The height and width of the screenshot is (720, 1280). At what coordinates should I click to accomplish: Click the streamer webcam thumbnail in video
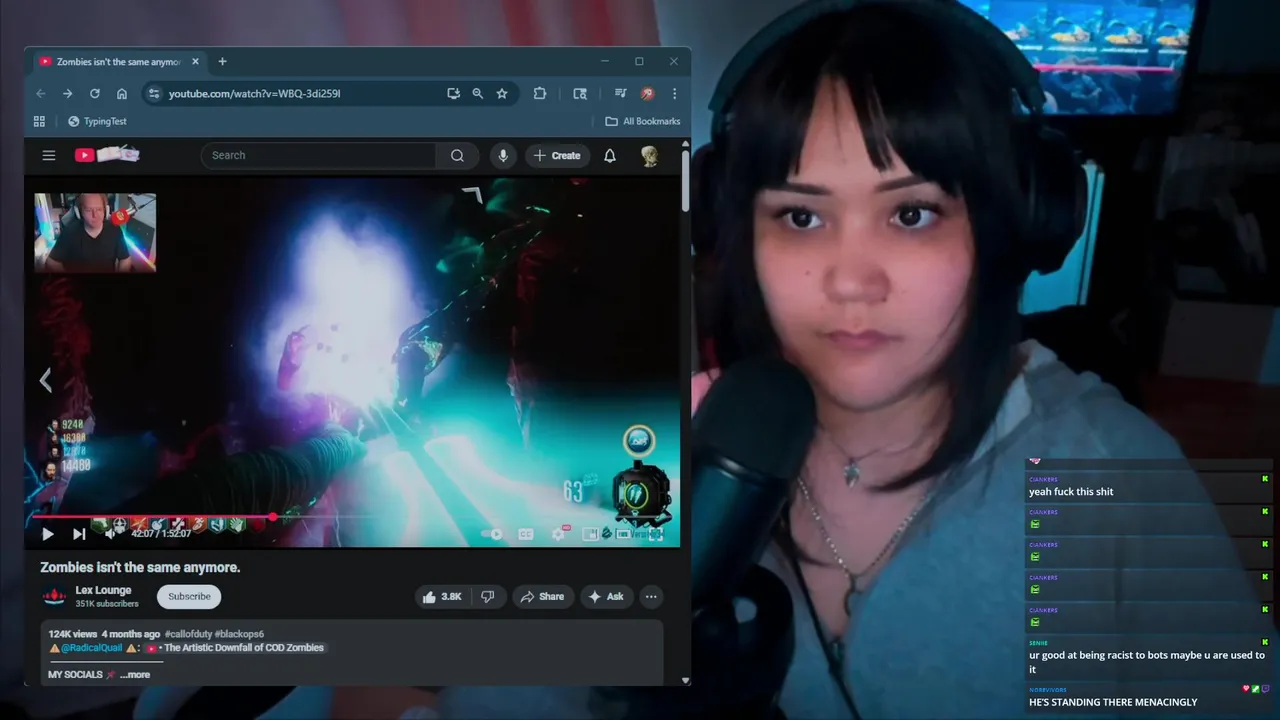point(95,232)
